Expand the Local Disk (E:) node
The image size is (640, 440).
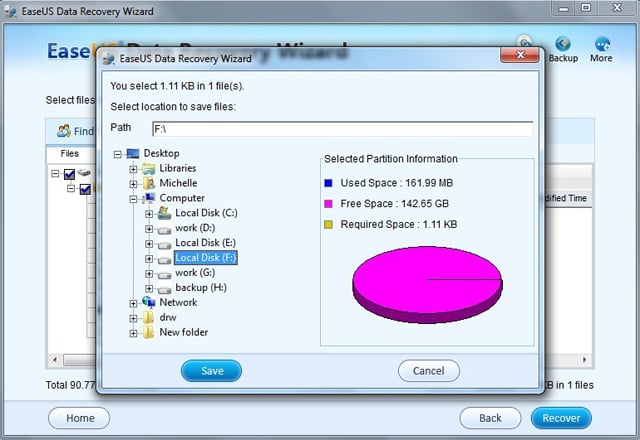pyautogui.click(x=149, y=244)
